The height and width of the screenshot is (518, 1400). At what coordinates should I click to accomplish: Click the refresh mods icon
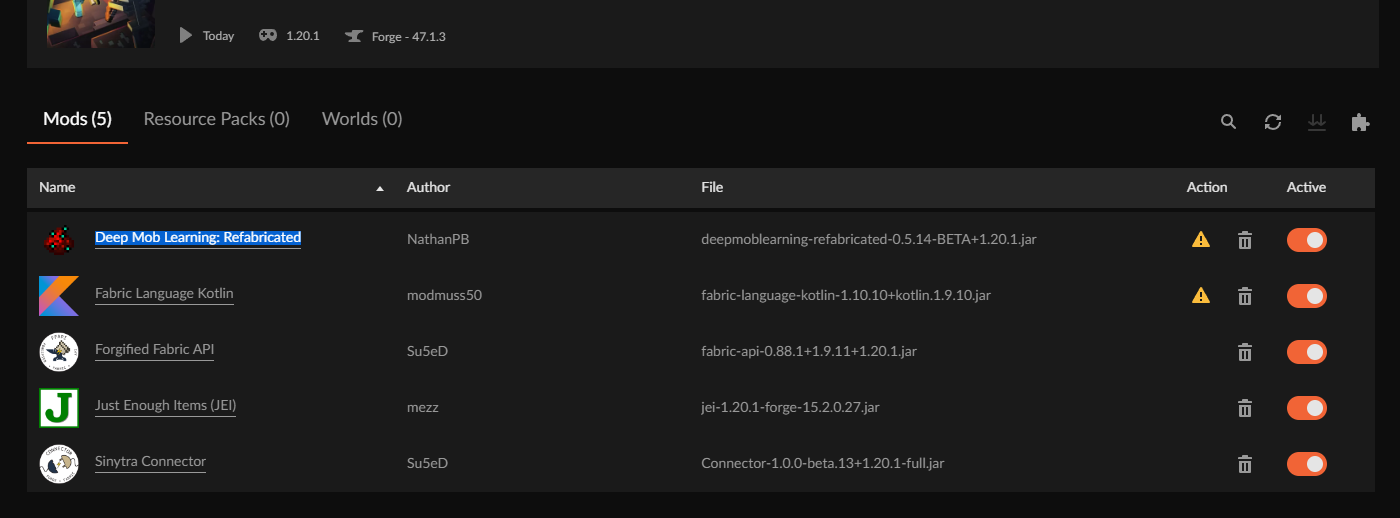click(1273, 122)
